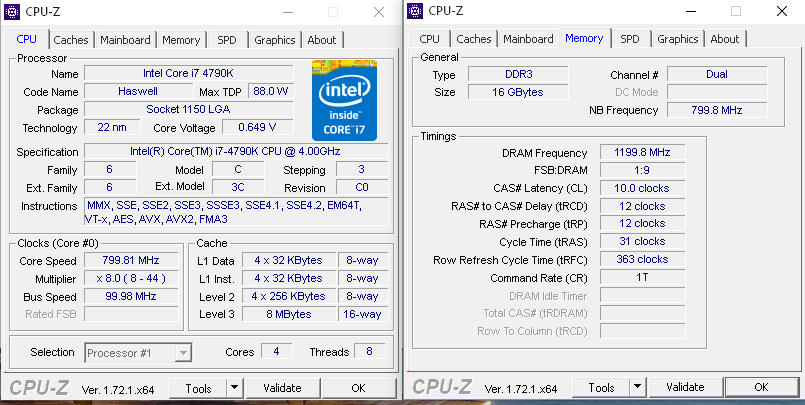Open About tab in right CPU-Z window
Image resolution: width=805 pixels, height=405 pixels.
click(x=725, y=39)
